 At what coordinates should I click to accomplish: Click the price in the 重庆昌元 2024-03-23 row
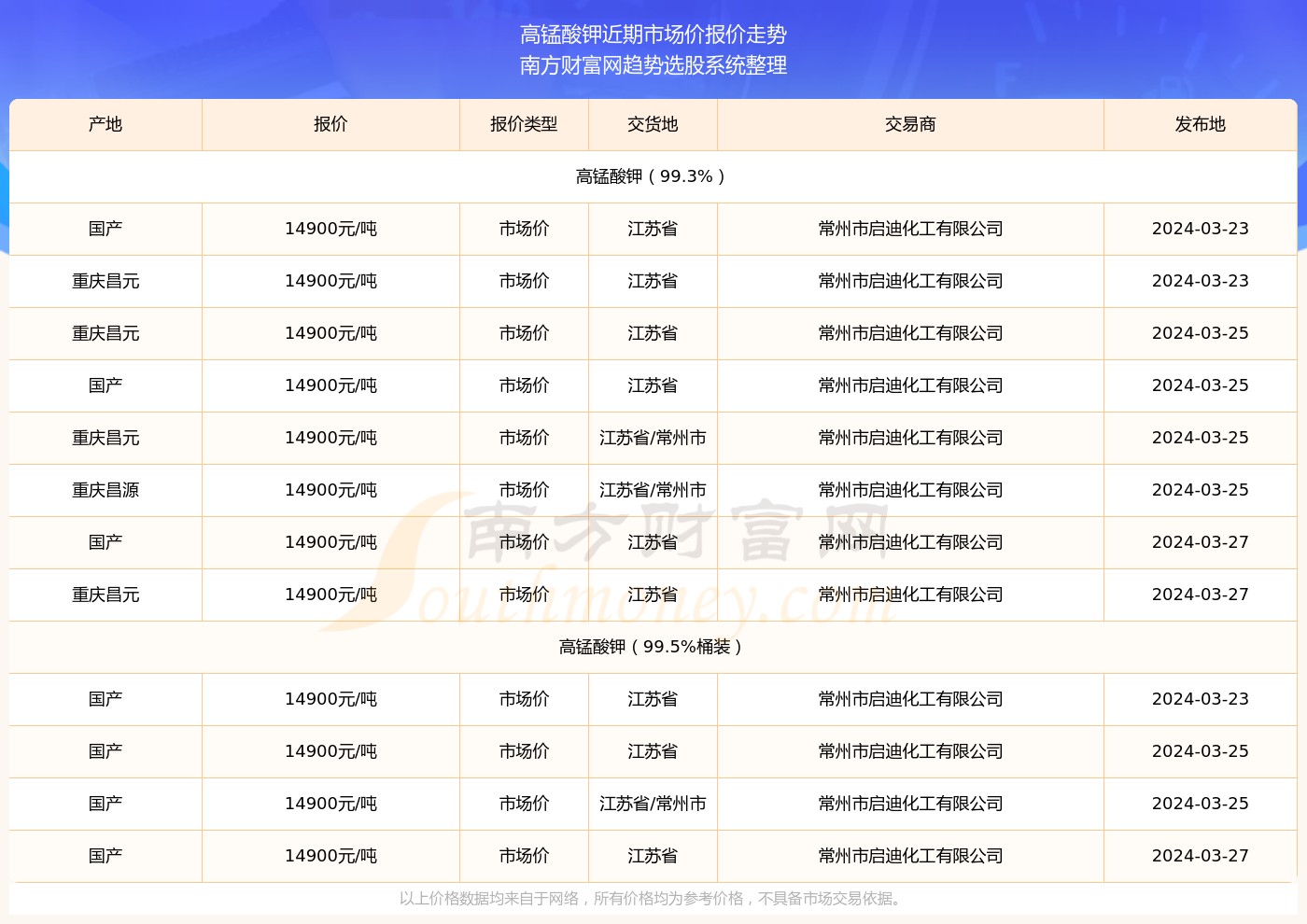pos(330,281)
